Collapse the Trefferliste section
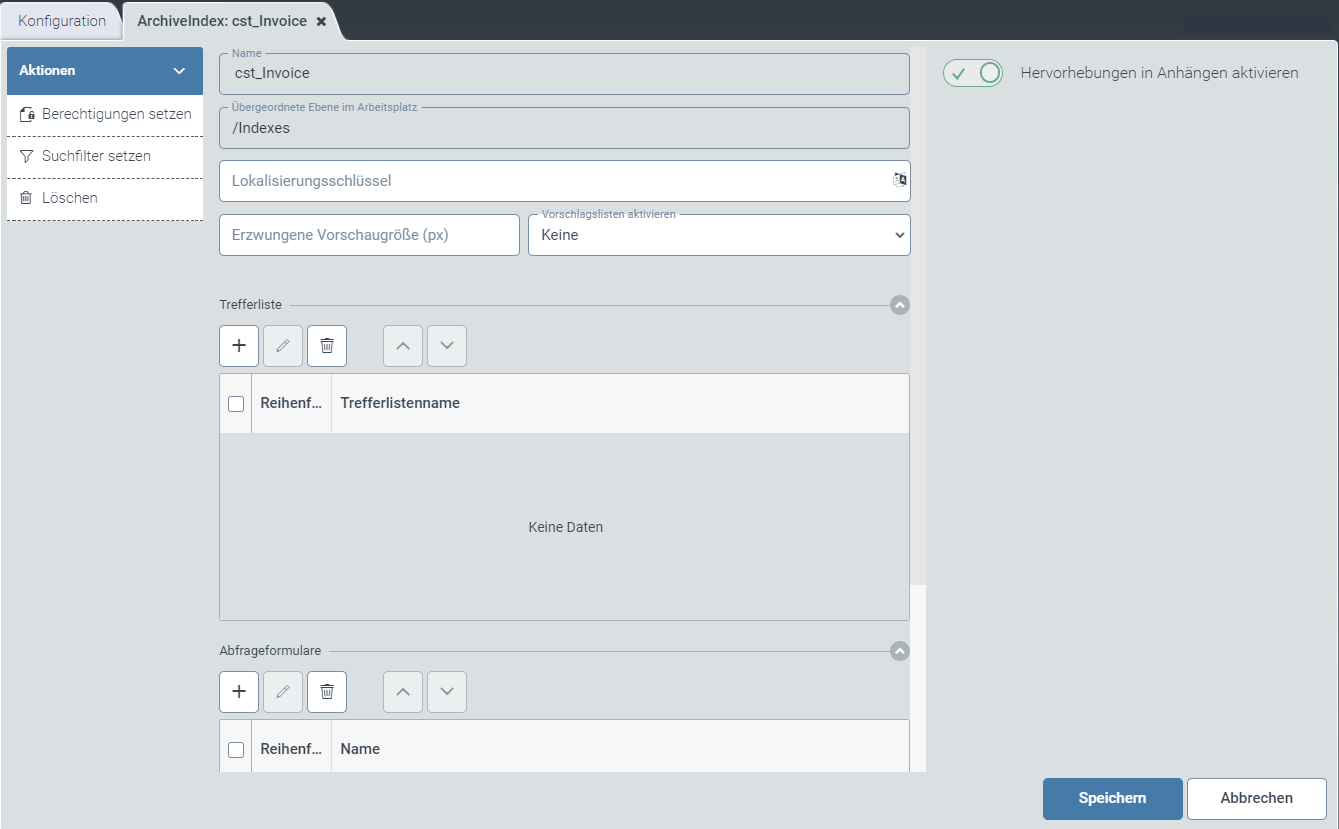 pyautogui.click(x=900, y=305)
